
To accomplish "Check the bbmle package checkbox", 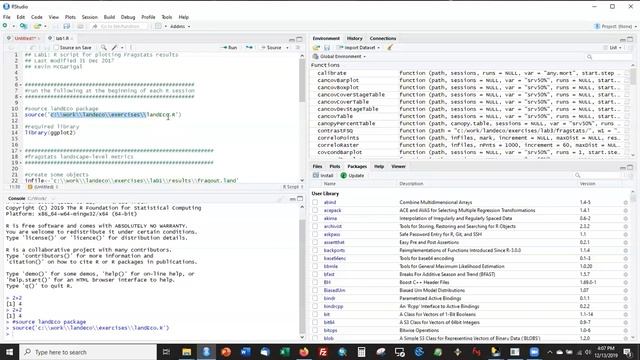I will (315, 267).
